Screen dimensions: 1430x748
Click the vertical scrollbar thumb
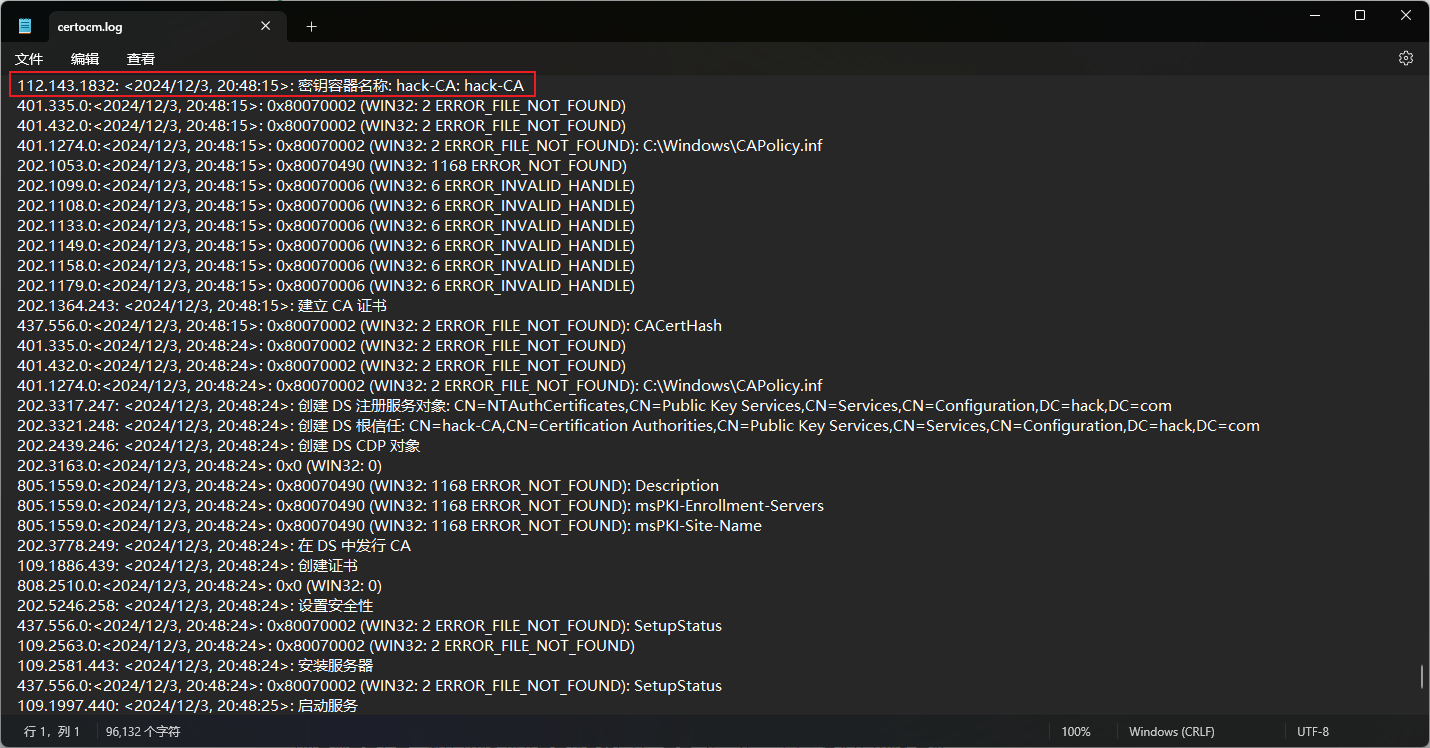point(1421,677)
